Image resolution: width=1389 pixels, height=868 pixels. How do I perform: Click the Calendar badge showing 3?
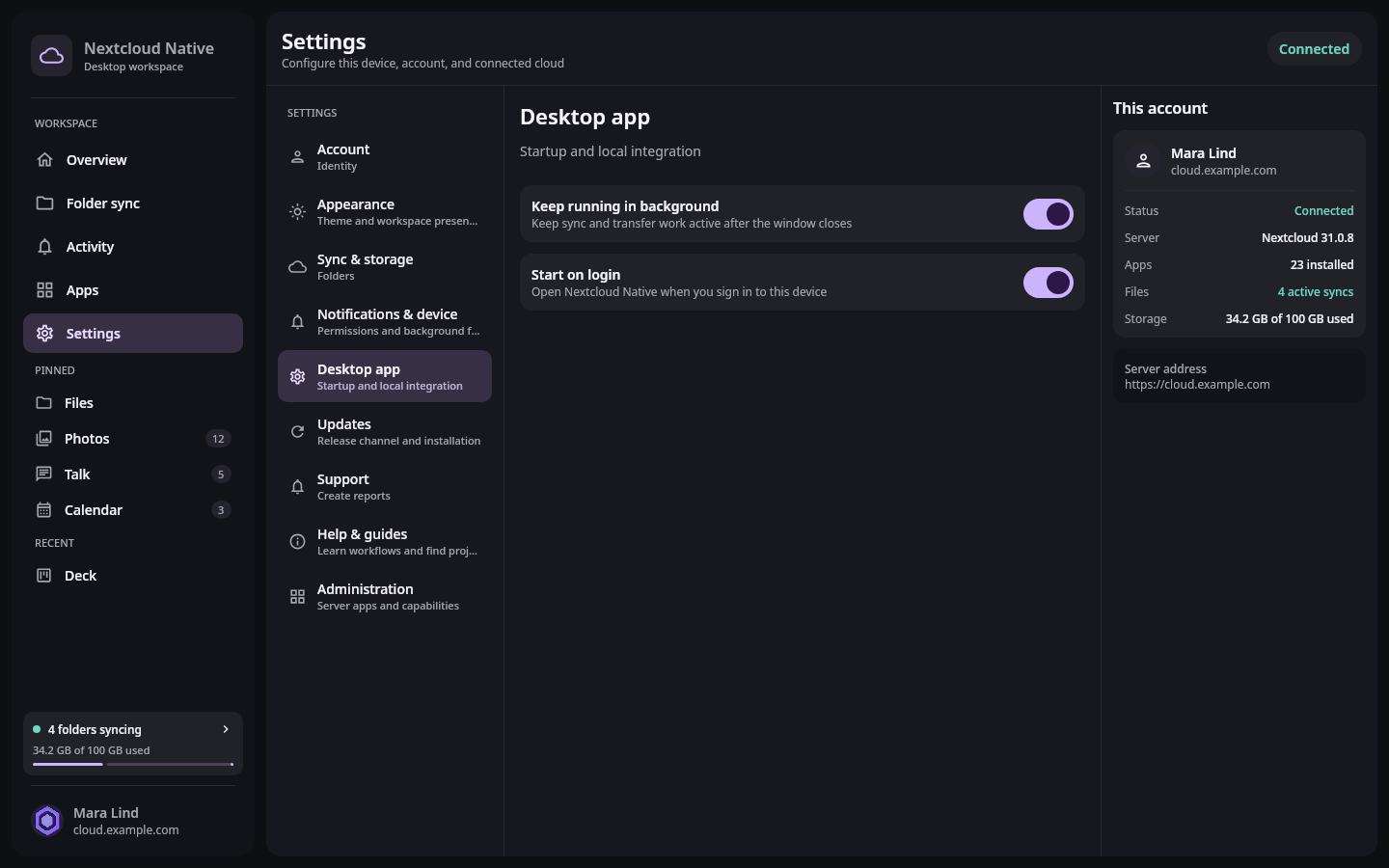(221, 510)
